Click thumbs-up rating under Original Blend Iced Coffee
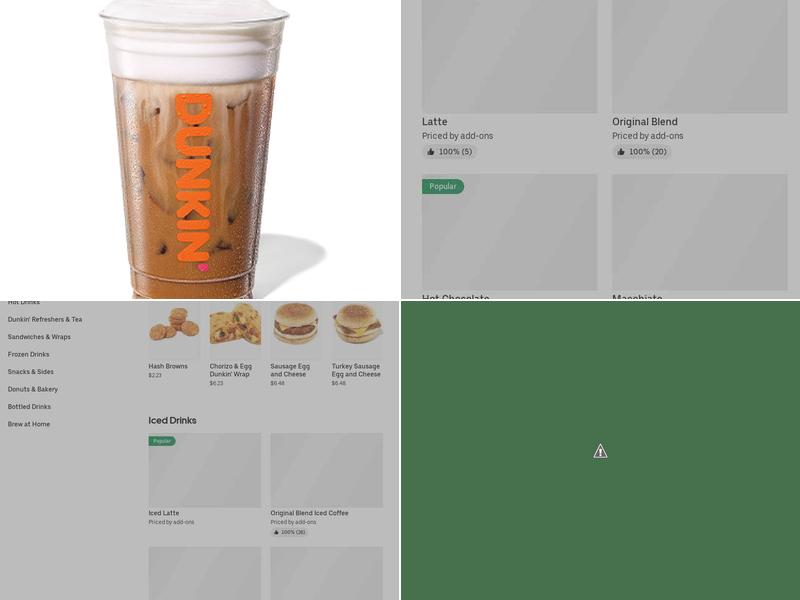 pyautogui.click(x=289, y=532)
